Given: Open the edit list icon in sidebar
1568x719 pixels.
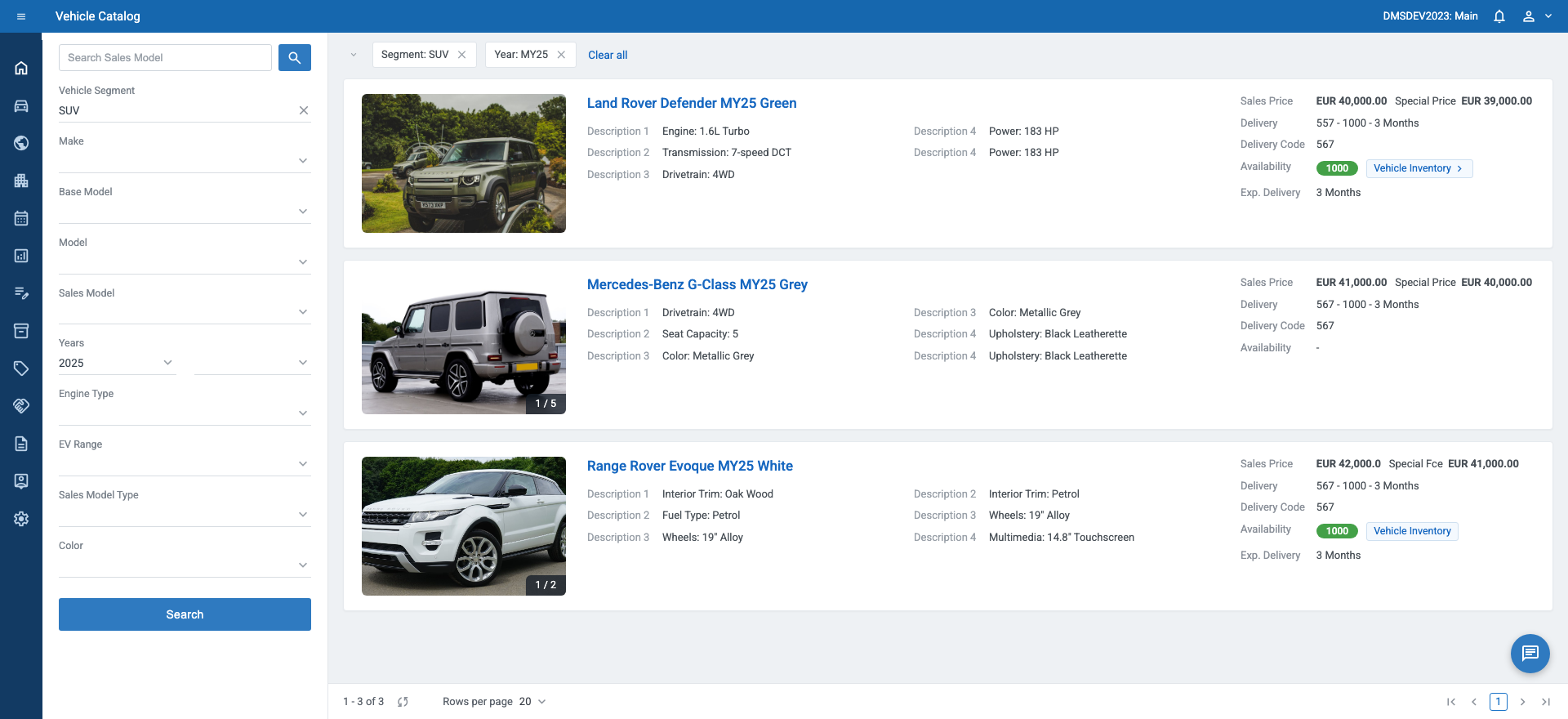Looking at the screenshot, I should (x=21, y=293).
